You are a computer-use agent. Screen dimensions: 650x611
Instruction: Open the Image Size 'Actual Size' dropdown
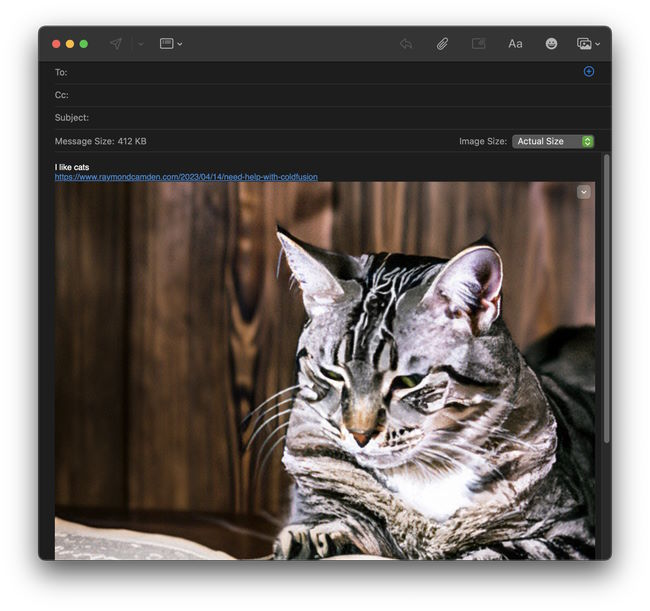coord(553,141)
